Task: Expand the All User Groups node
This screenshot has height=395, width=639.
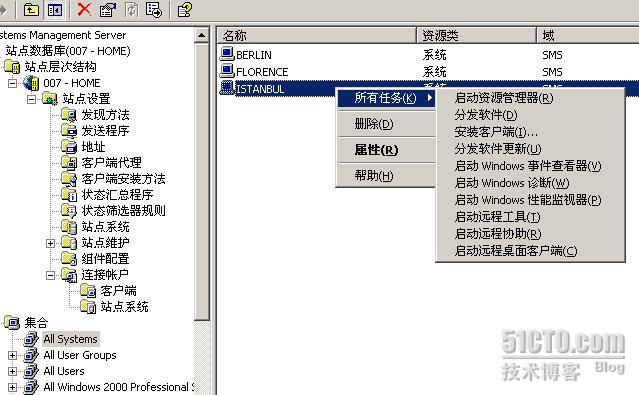Action: 12,355
